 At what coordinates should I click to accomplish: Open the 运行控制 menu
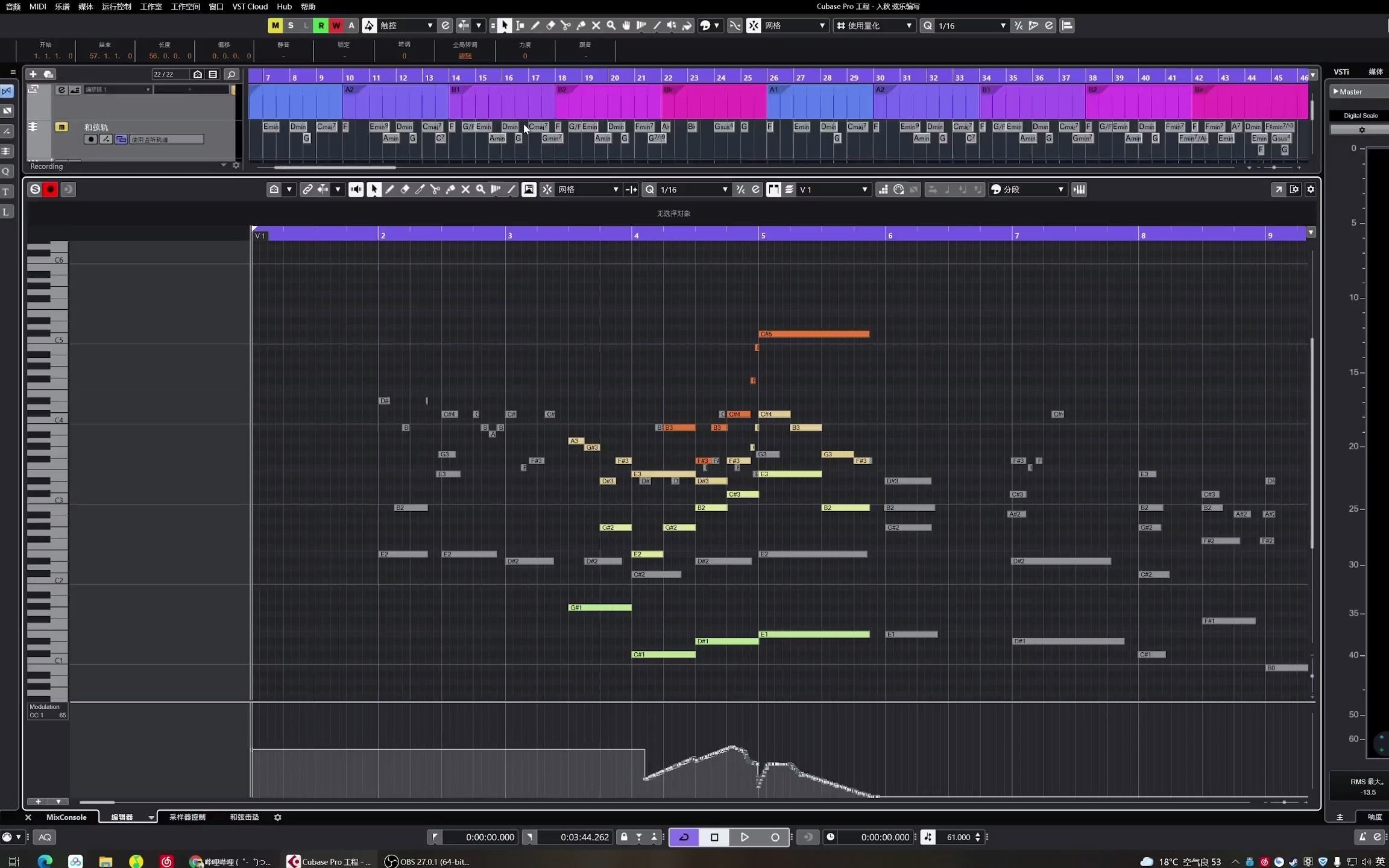point(116,7)
